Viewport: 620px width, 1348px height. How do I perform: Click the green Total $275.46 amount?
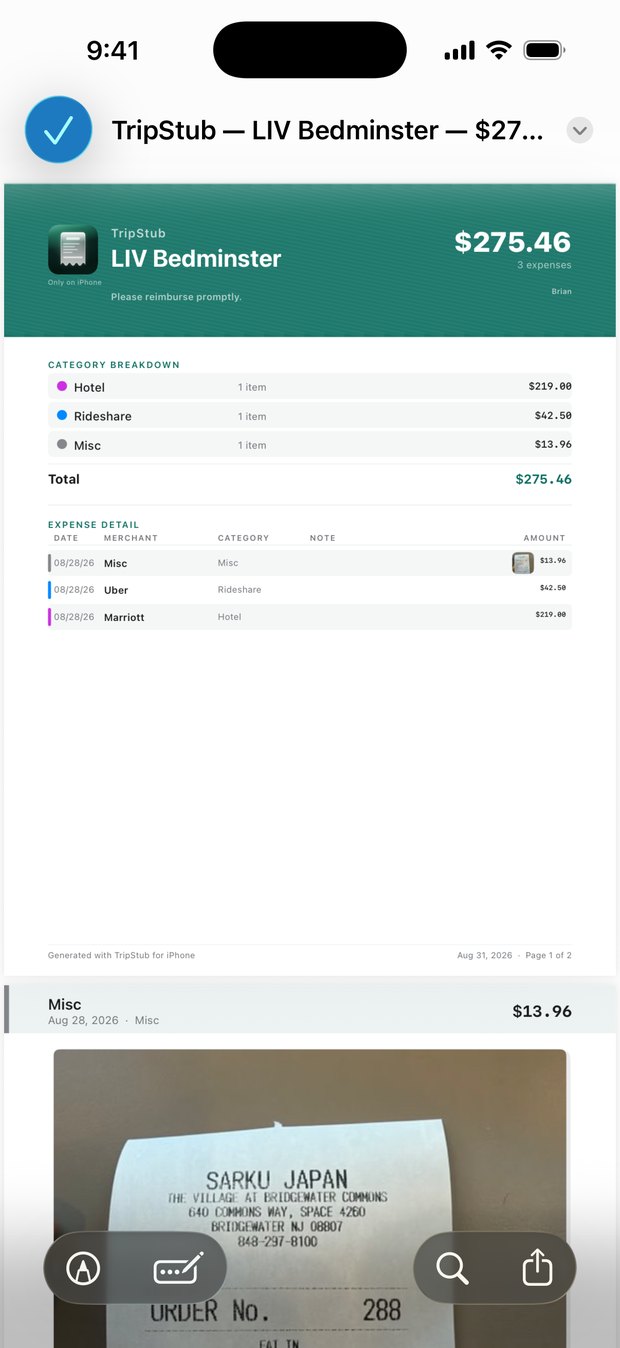pos(543,479)
